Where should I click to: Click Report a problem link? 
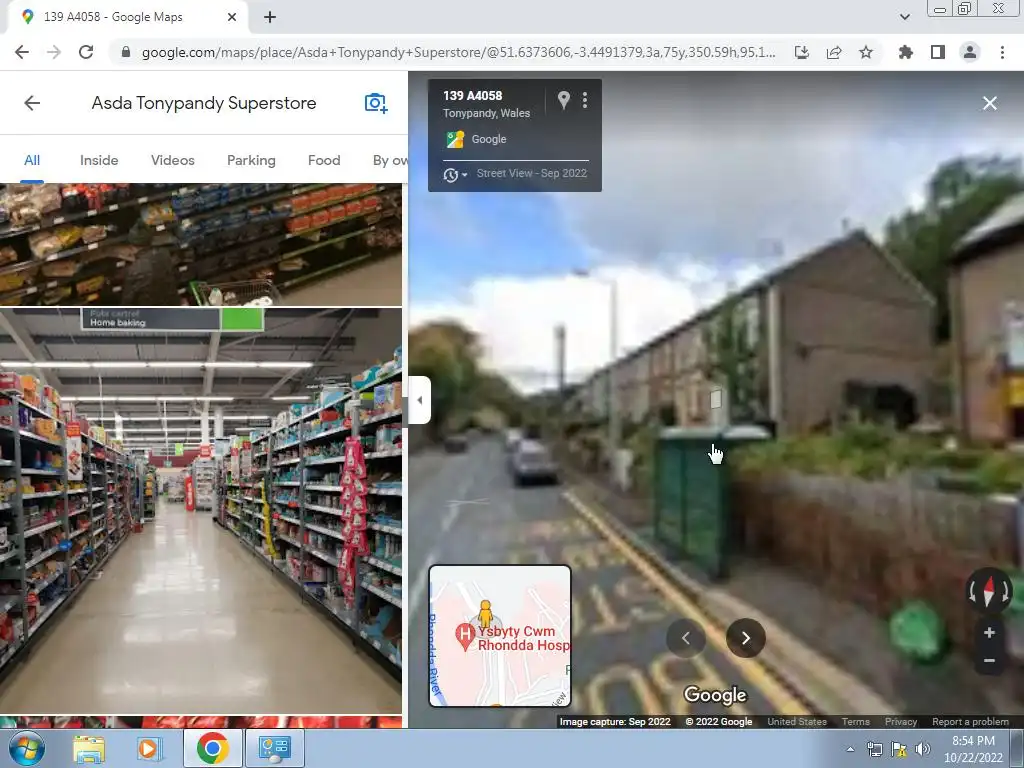coord(970,722)
